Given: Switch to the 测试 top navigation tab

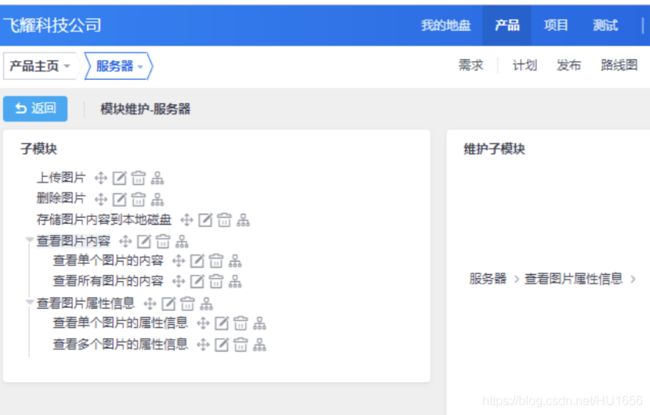Looking at the screenshot, I should point(605,25).
